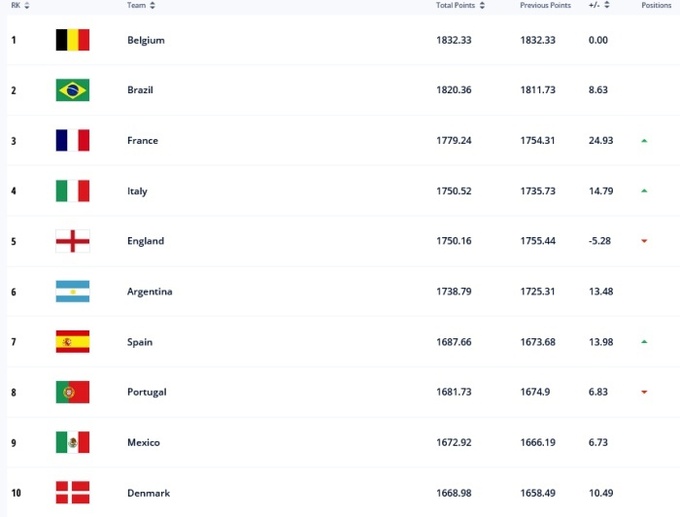Sort table by RK column
The height and width of the screenshot is (517, 680).
[x=20, y=6]
